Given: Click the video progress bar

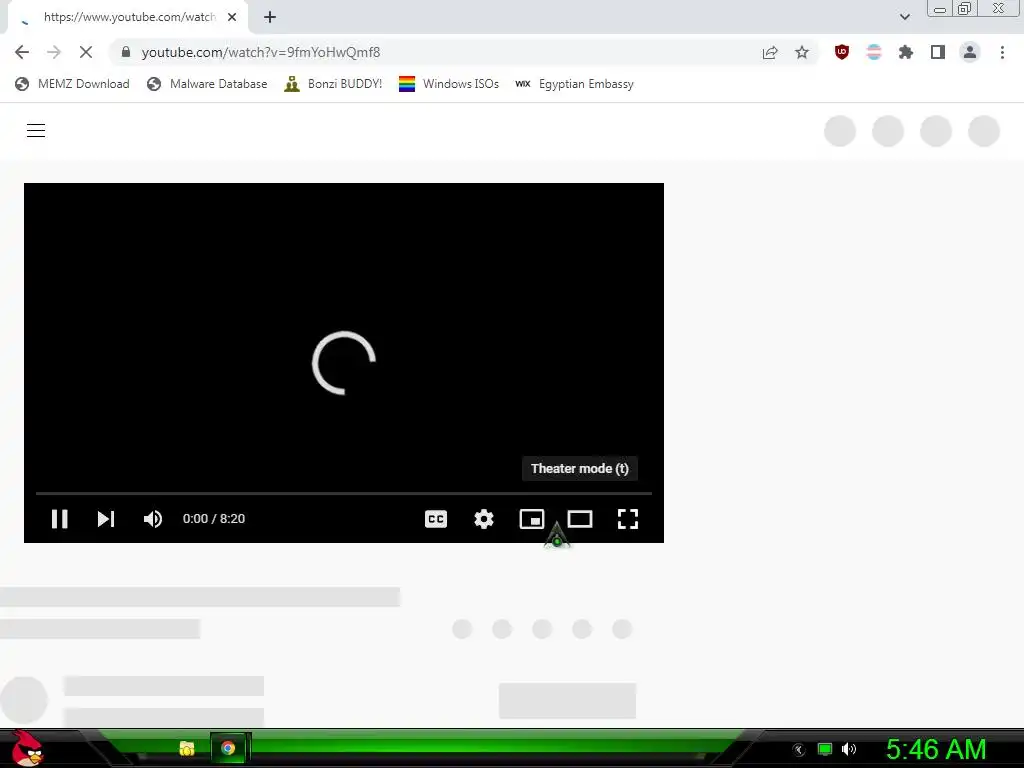Looking at the screenshot, I should click(344, 493).
